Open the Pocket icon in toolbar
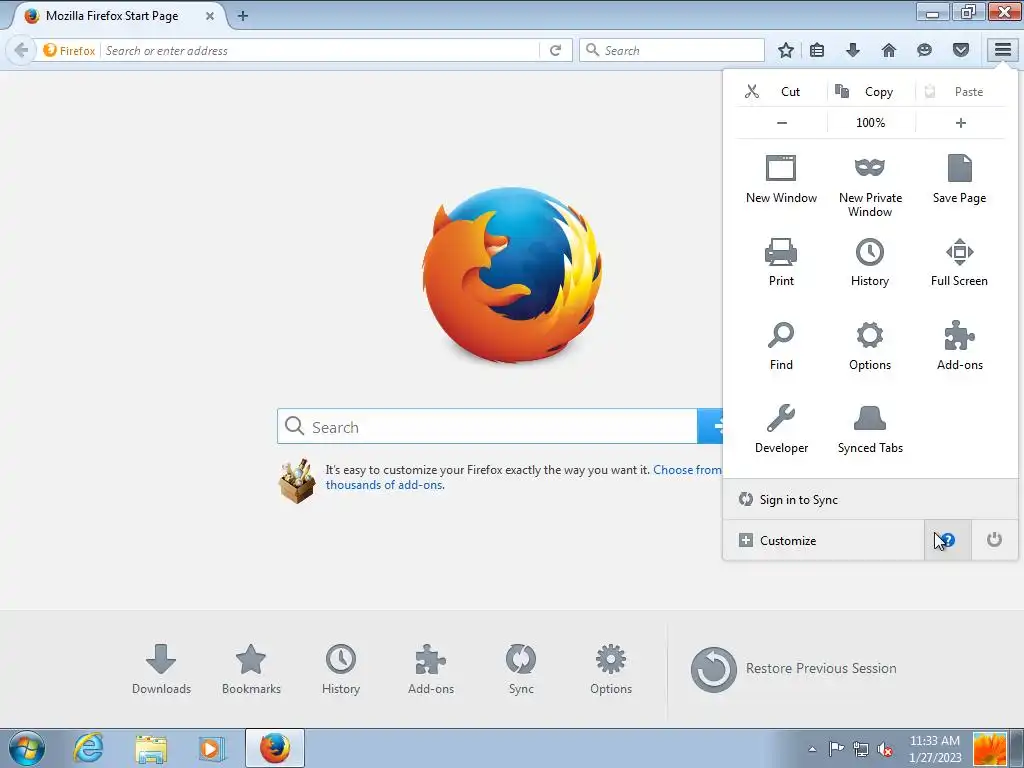Viewport: 1024px width, 768px height. pos(960,50)
